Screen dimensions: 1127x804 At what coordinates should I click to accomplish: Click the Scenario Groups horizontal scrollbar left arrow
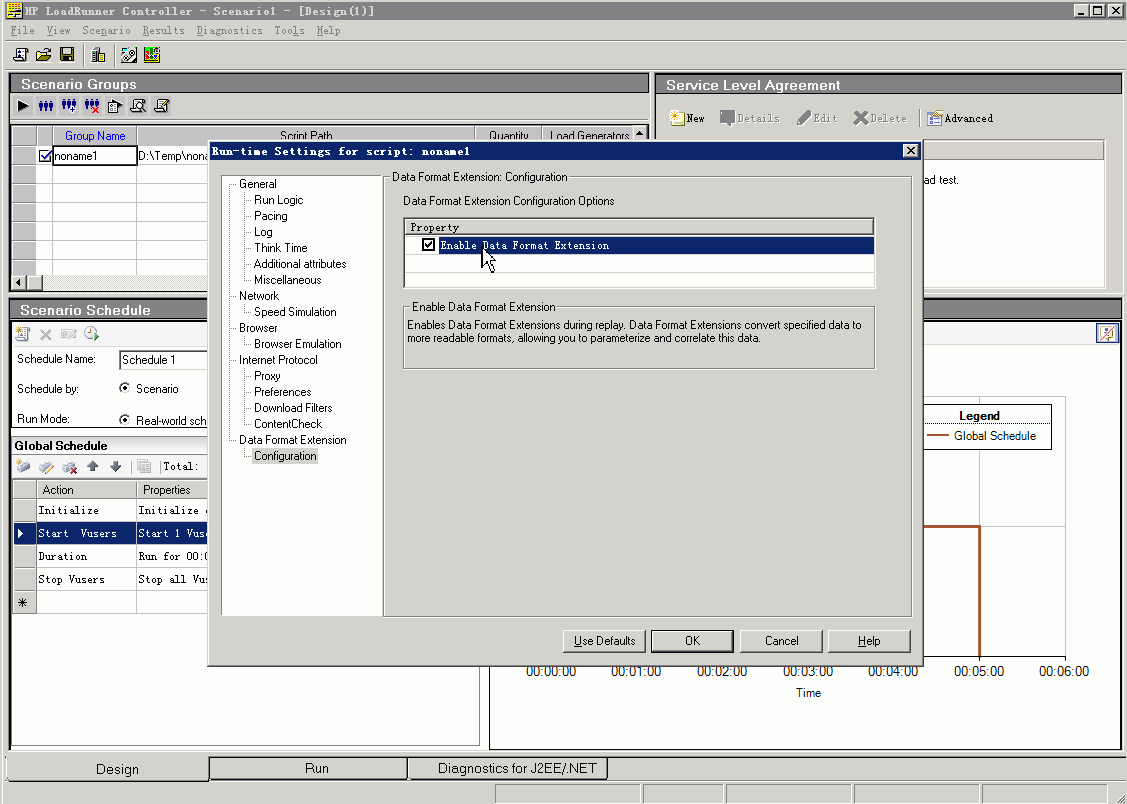(x=19, y=282)
